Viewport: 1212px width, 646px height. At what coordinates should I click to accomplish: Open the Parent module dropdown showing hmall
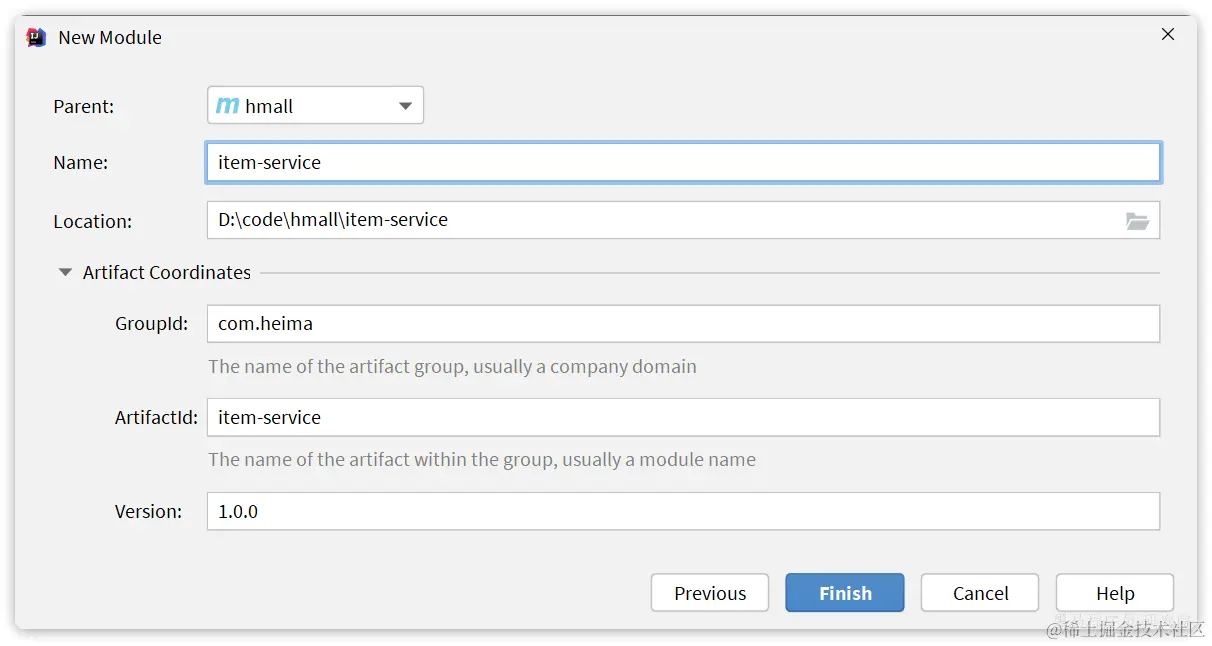pyautogui.click(x=315, y=105)
